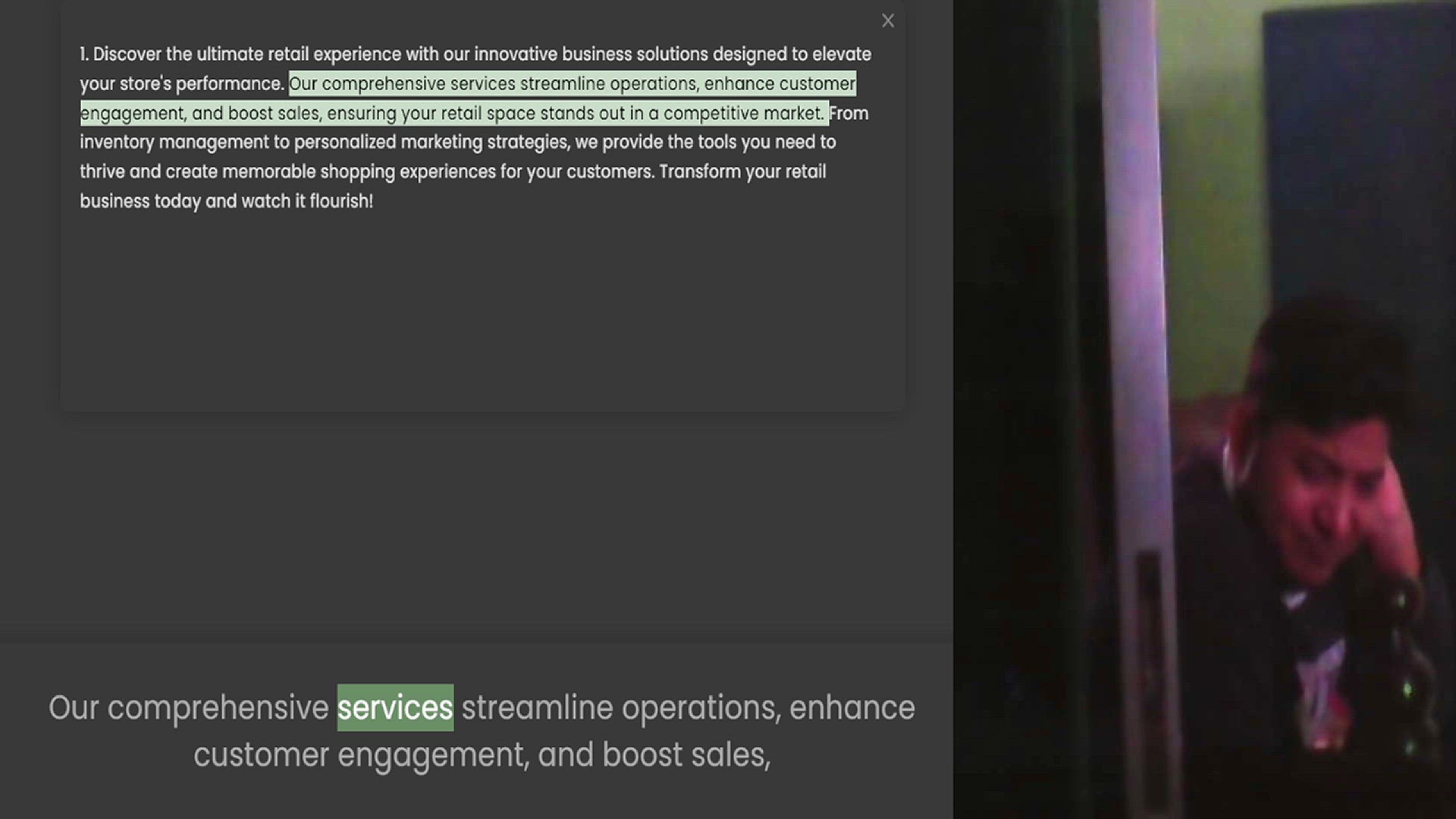Screen dimensions: 1456x819
Task: Click the number '1.' starting the paragraph
Action: click(84, 54)
